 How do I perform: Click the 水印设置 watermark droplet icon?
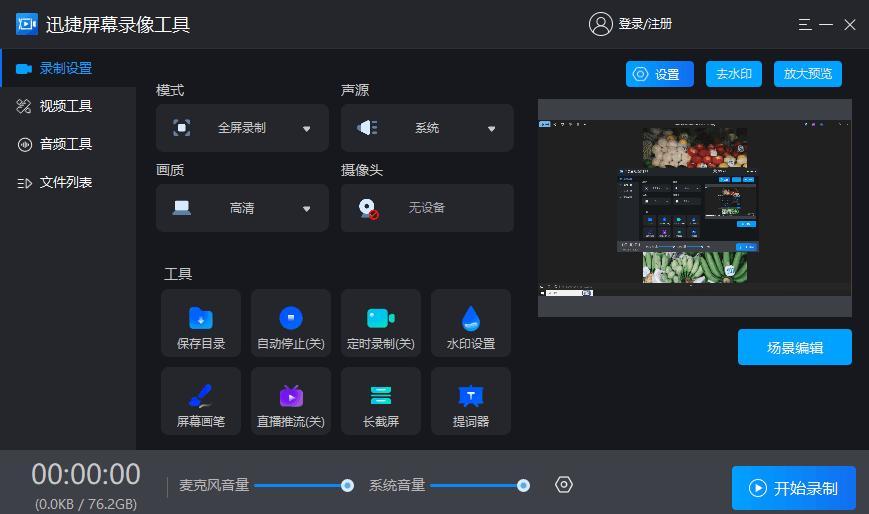tap(471, 319)
